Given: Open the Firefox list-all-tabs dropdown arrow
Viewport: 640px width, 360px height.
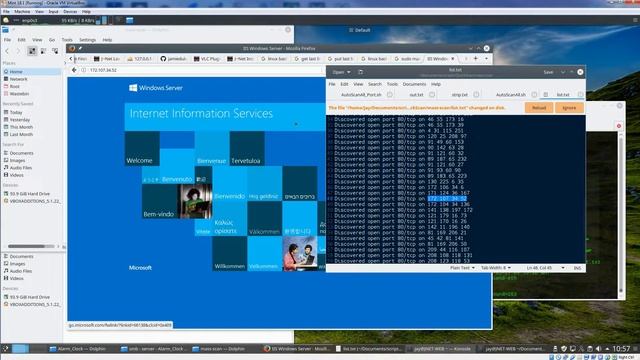Looking at the screenshot, I should 486,59.
